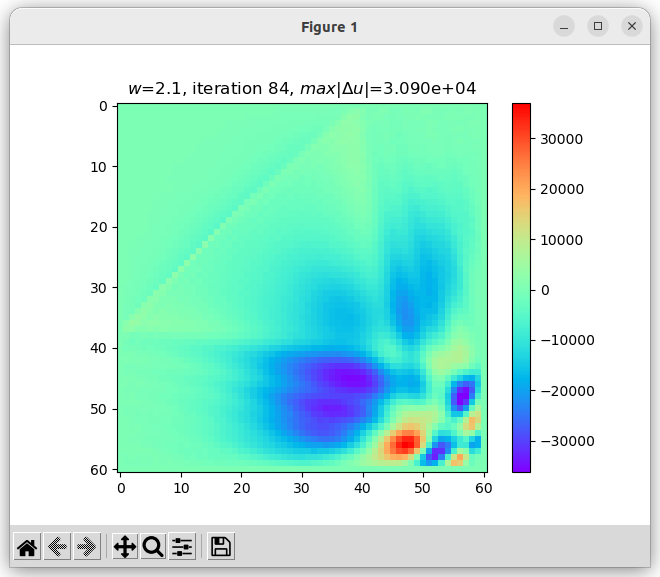Click the x-axis tick label 60
This screenshot has height=577, width=660.
484,488
